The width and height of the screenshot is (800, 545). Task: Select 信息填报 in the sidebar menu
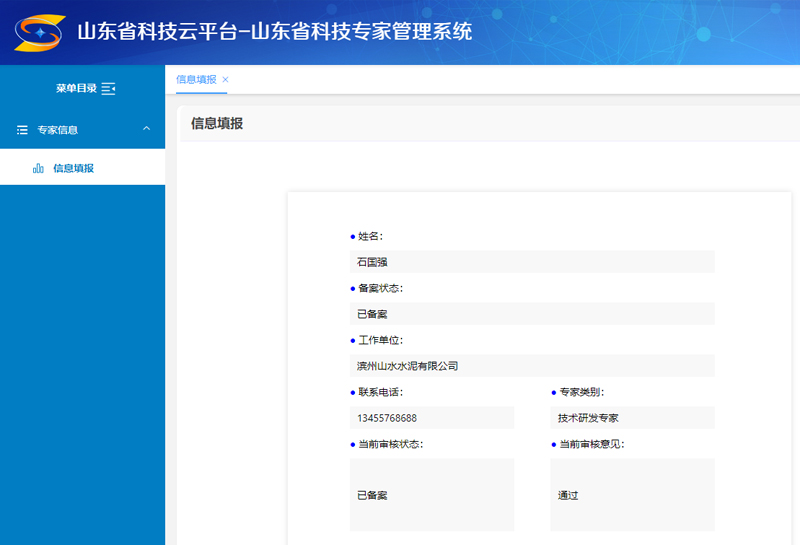point(73,169)
